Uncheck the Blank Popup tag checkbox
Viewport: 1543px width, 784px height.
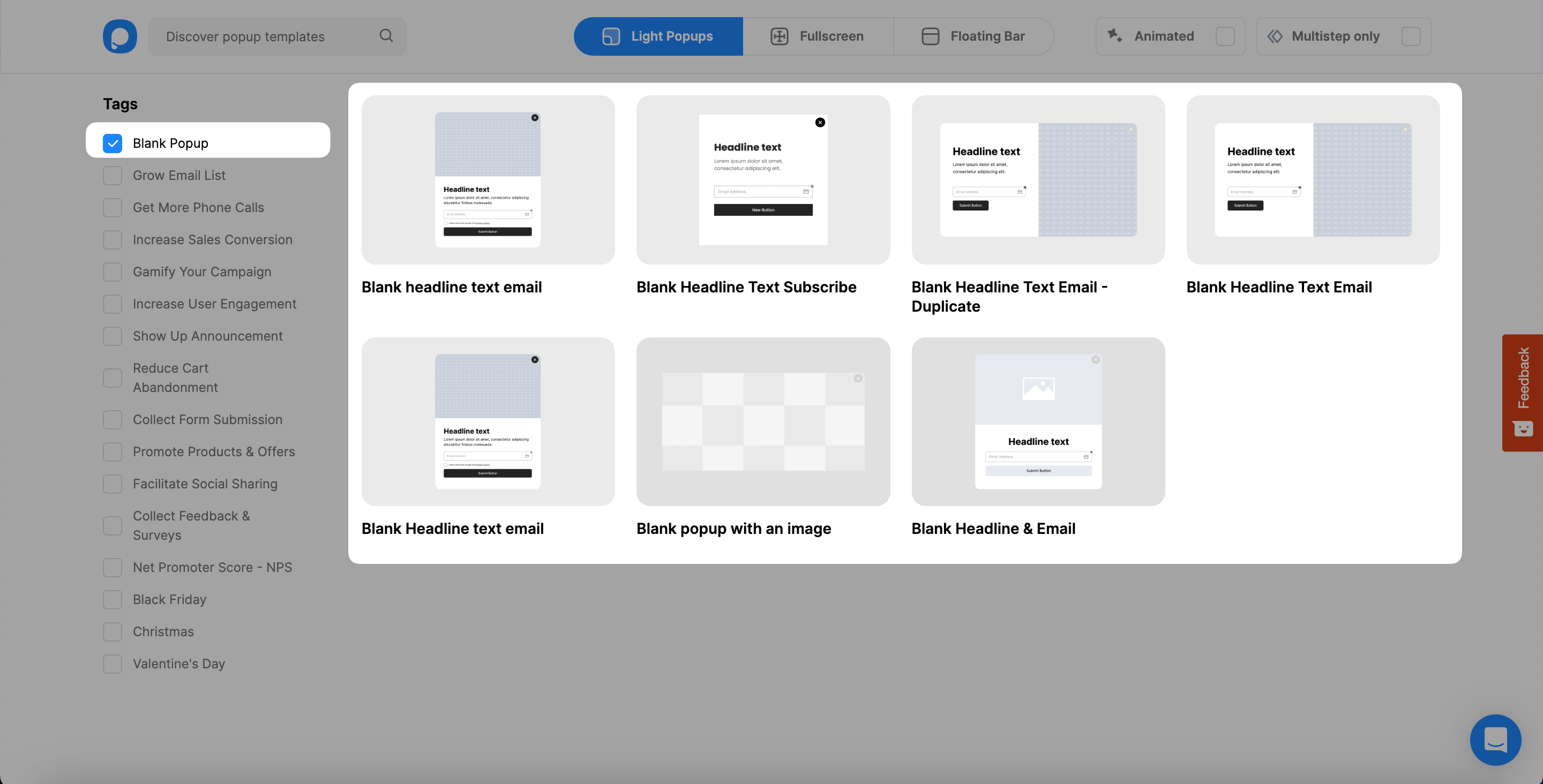[113, 143]
